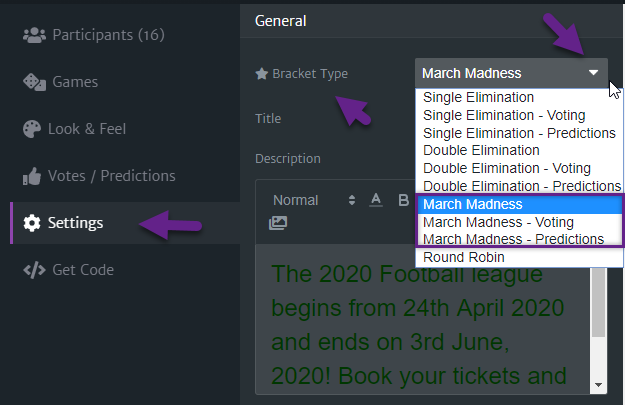
Task: Click the Votes thumbs-up icon
Action: pyautogui.click(x=32, y=176)
